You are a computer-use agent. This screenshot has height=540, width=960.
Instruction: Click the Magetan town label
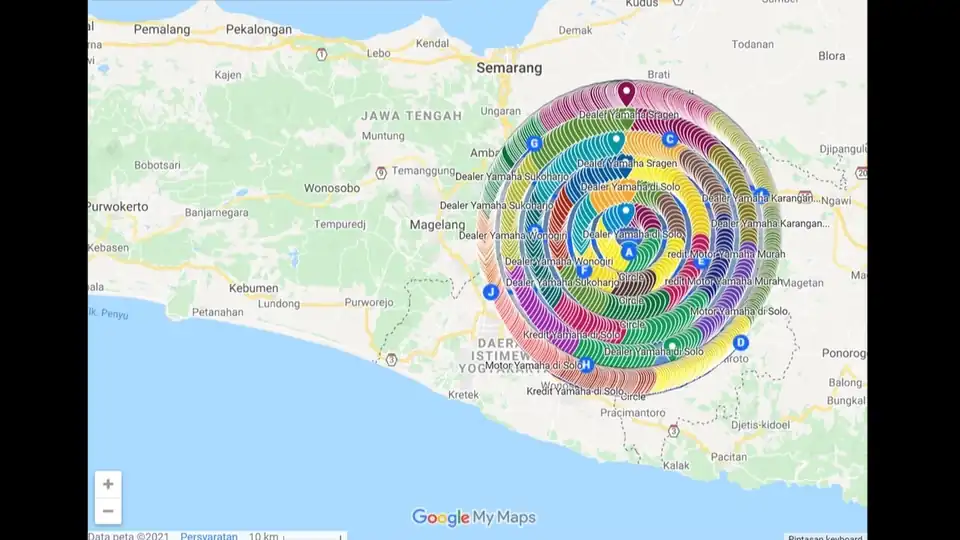click(803, 283)
